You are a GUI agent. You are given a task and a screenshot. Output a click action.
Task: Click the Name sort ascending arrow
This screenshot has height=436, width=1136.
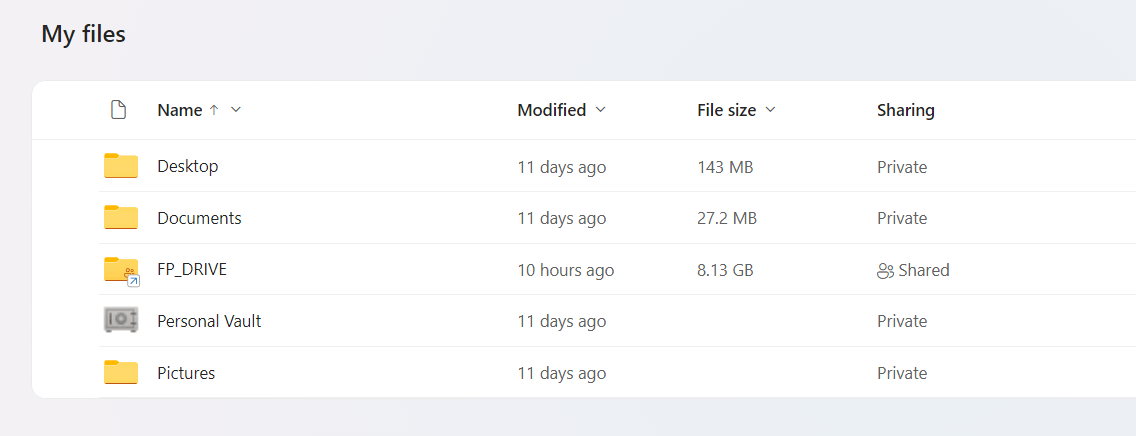213,110
